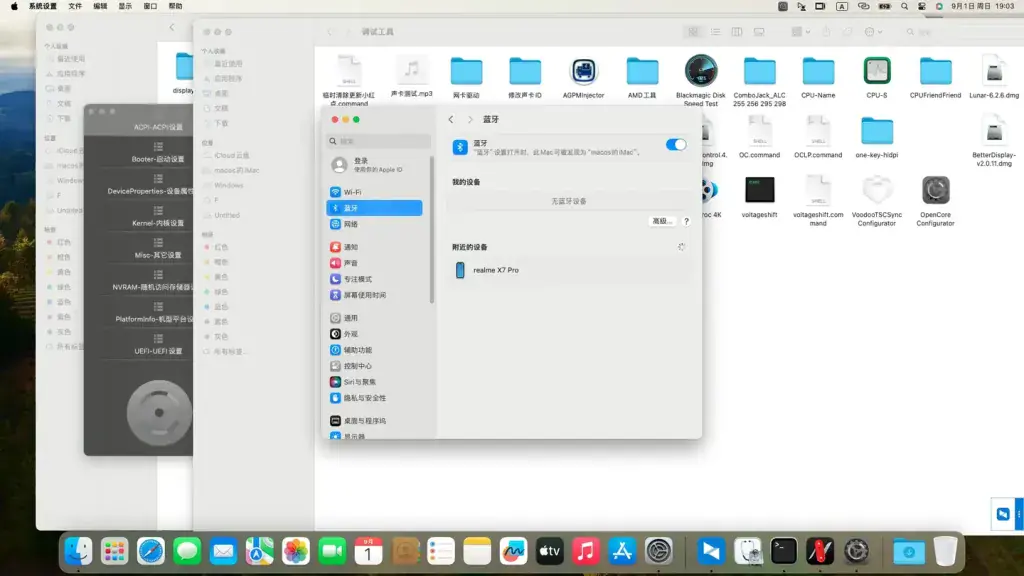This screenshot has height=576, width=1024.
Task: Open 屏幕使用时间 (Screen Time) settings
Action: click(374, 295)
